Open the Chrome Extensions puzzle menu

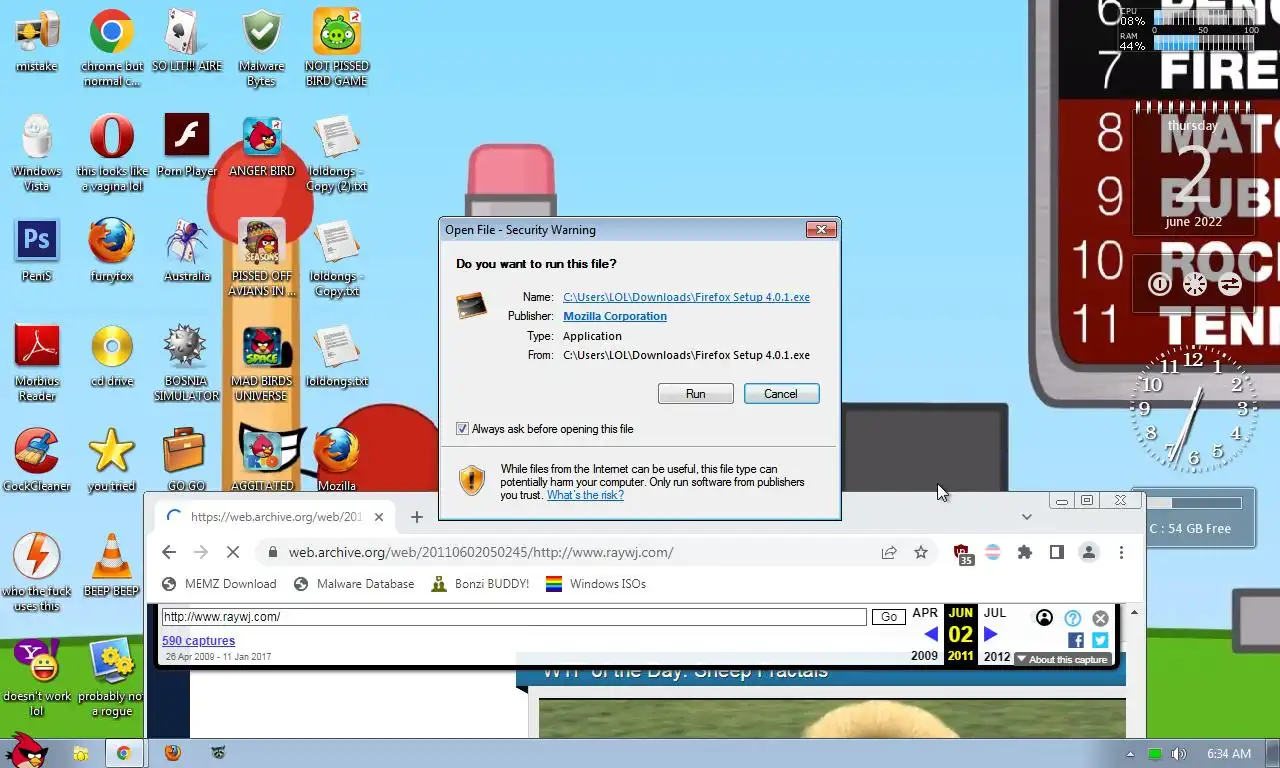[1024, 552]
